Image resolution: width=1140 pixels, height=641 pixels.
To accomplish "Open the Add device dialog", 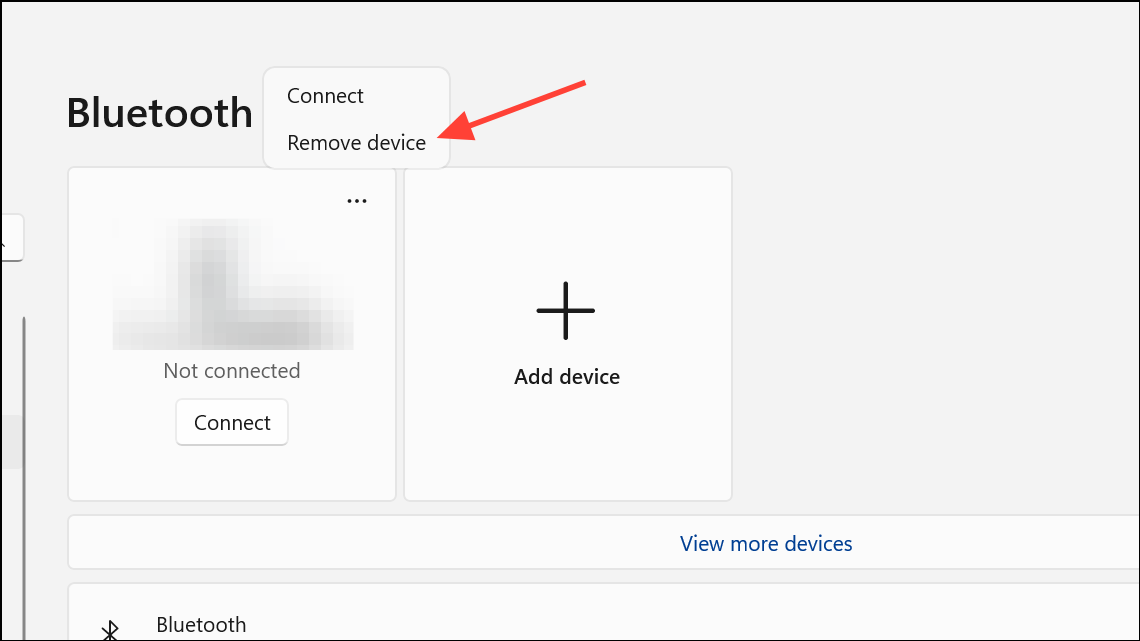I will pyautogui.click(x=566, y=333).
